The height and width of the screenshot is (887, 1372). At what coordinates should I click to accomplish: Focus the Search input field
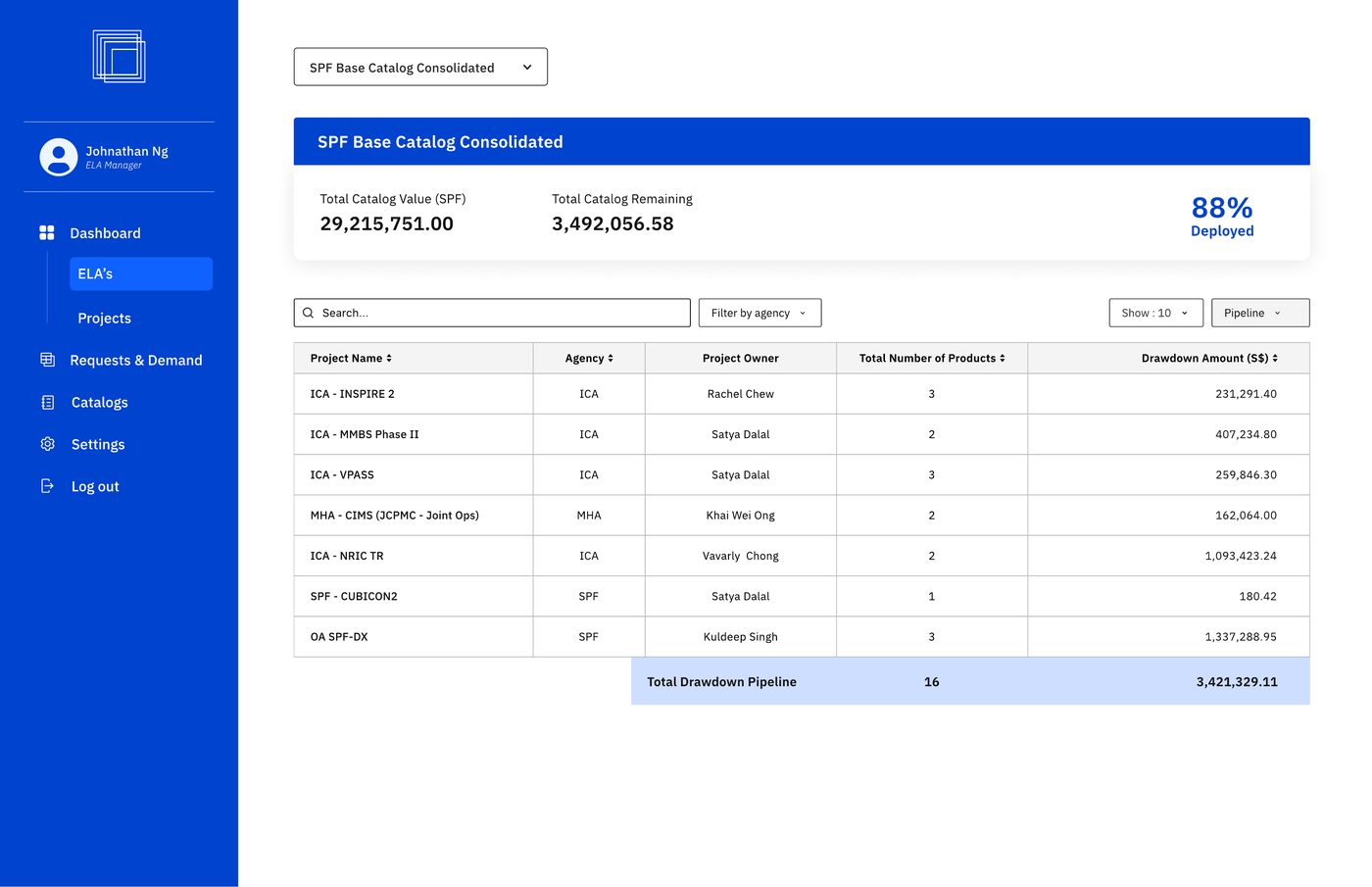[x=492, y=313]
